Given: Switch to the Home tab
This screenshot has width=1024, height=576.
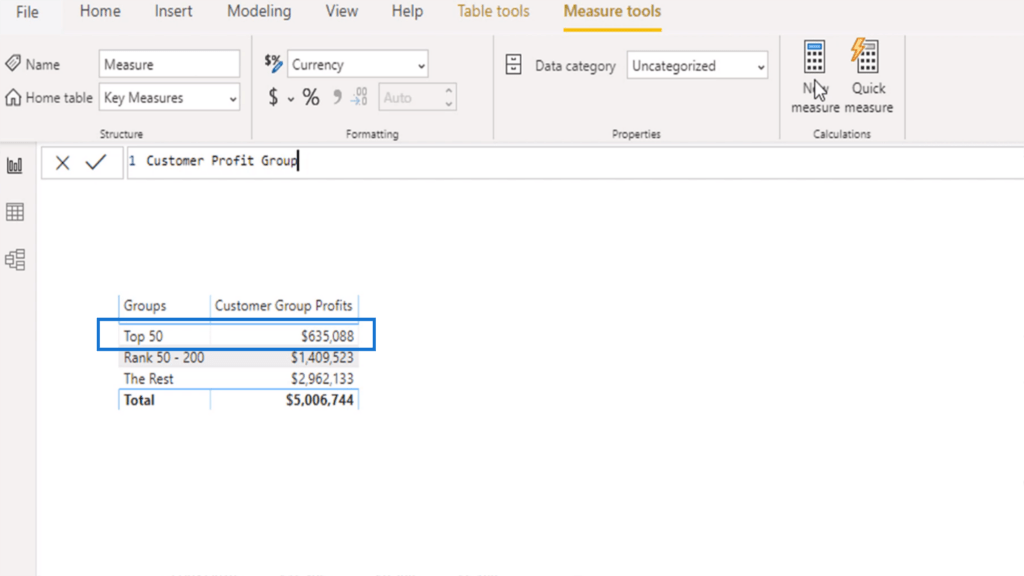Looking at the screenshot, I should point(100,11).
